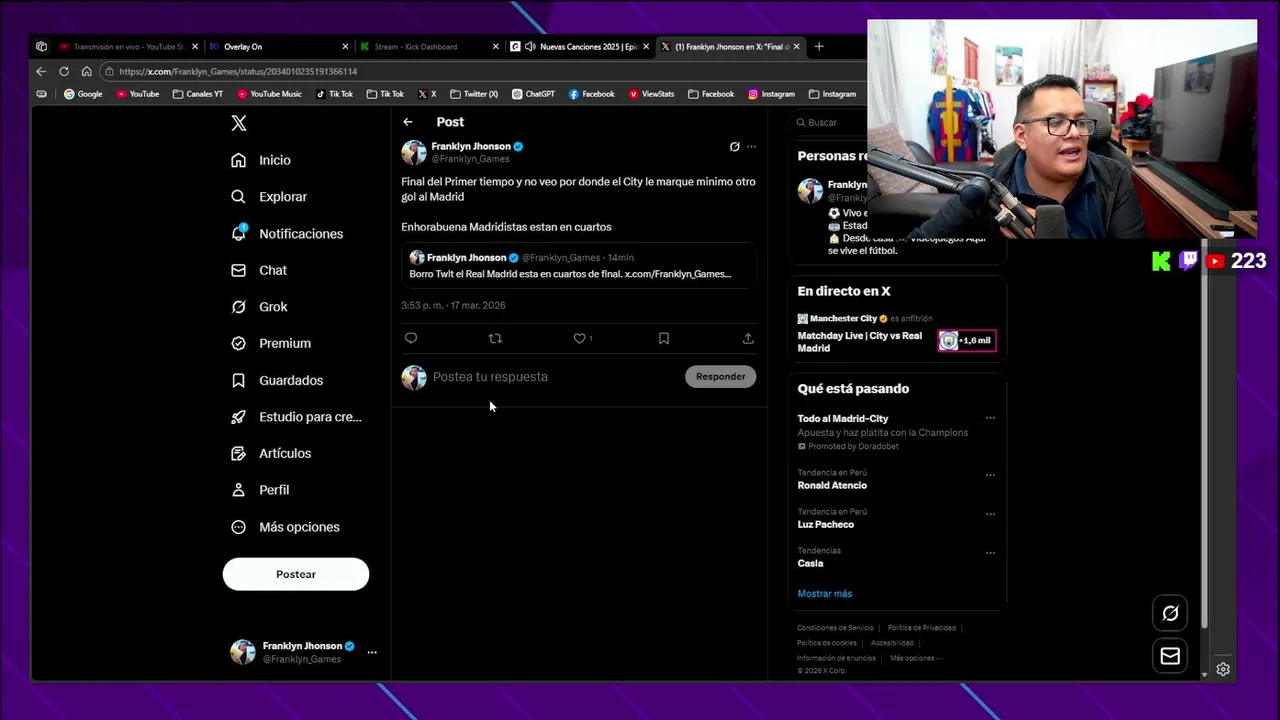Open account menu dots beside Franklyn Jhonson

click(x=372, y=652)
